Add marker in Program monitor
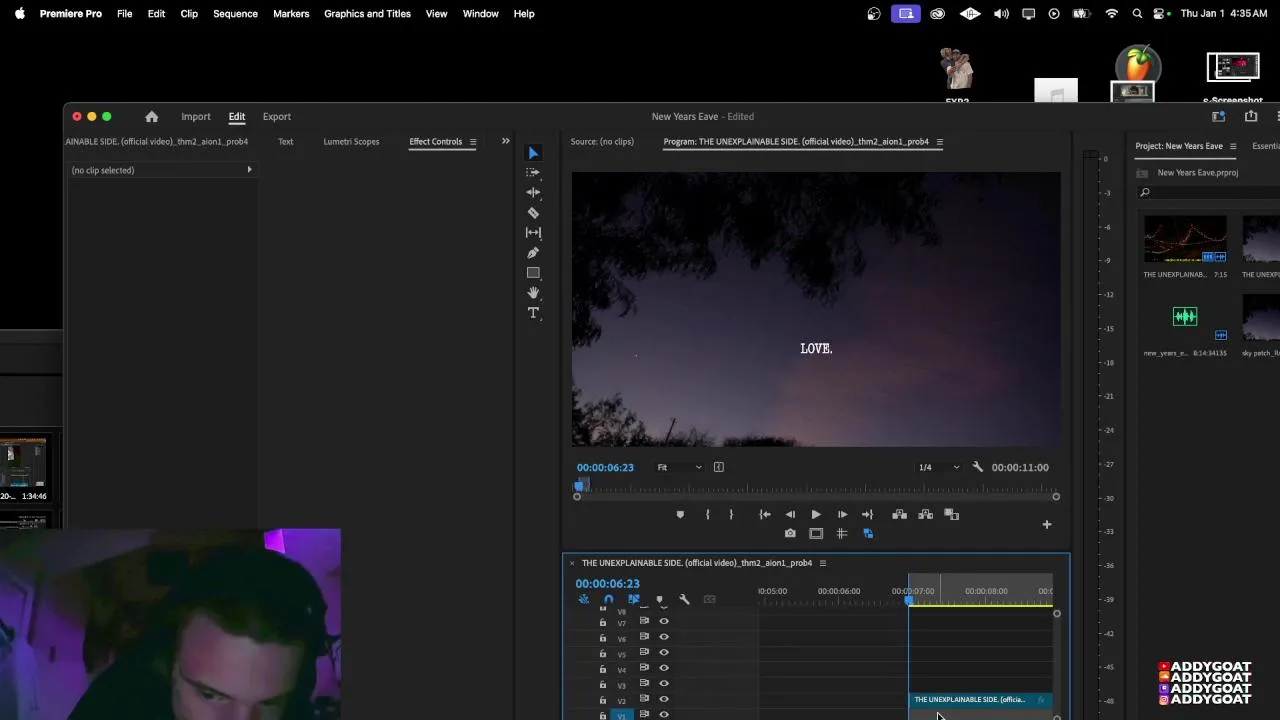Viewport: 1280px width, 720px height. (x=680, y=515)
